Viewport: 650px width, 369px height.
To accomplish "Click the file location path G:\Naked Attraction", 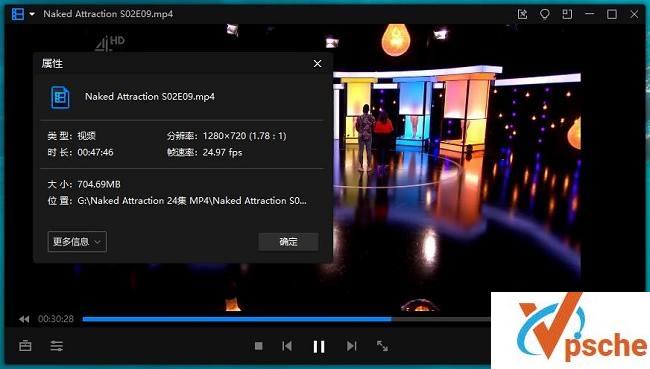I will point(192,201).
